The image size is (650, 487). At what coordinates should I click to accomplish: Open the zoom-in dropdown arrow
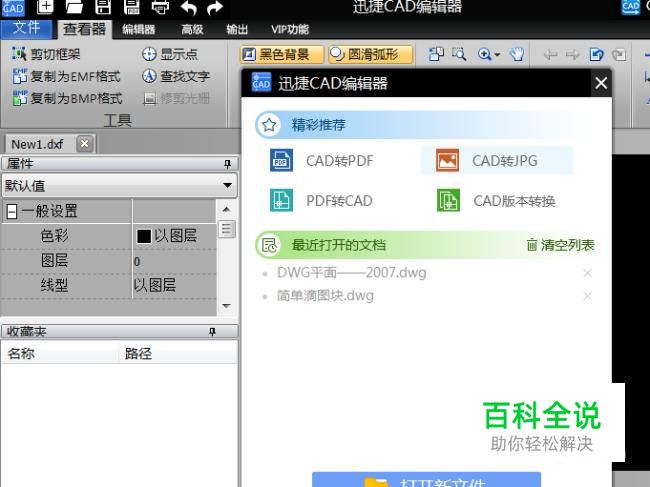click(x=497, y=54)
